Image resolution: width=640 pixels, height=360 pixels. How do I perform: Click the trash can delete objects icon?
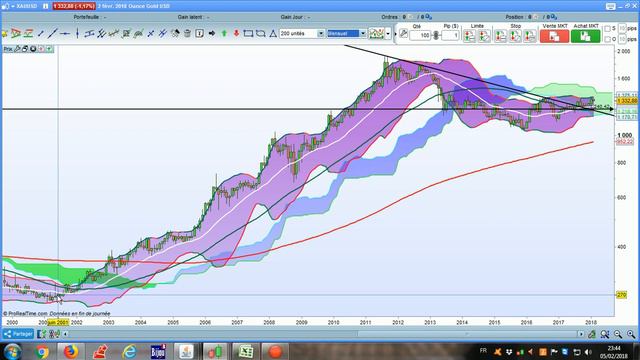point(187,34)
